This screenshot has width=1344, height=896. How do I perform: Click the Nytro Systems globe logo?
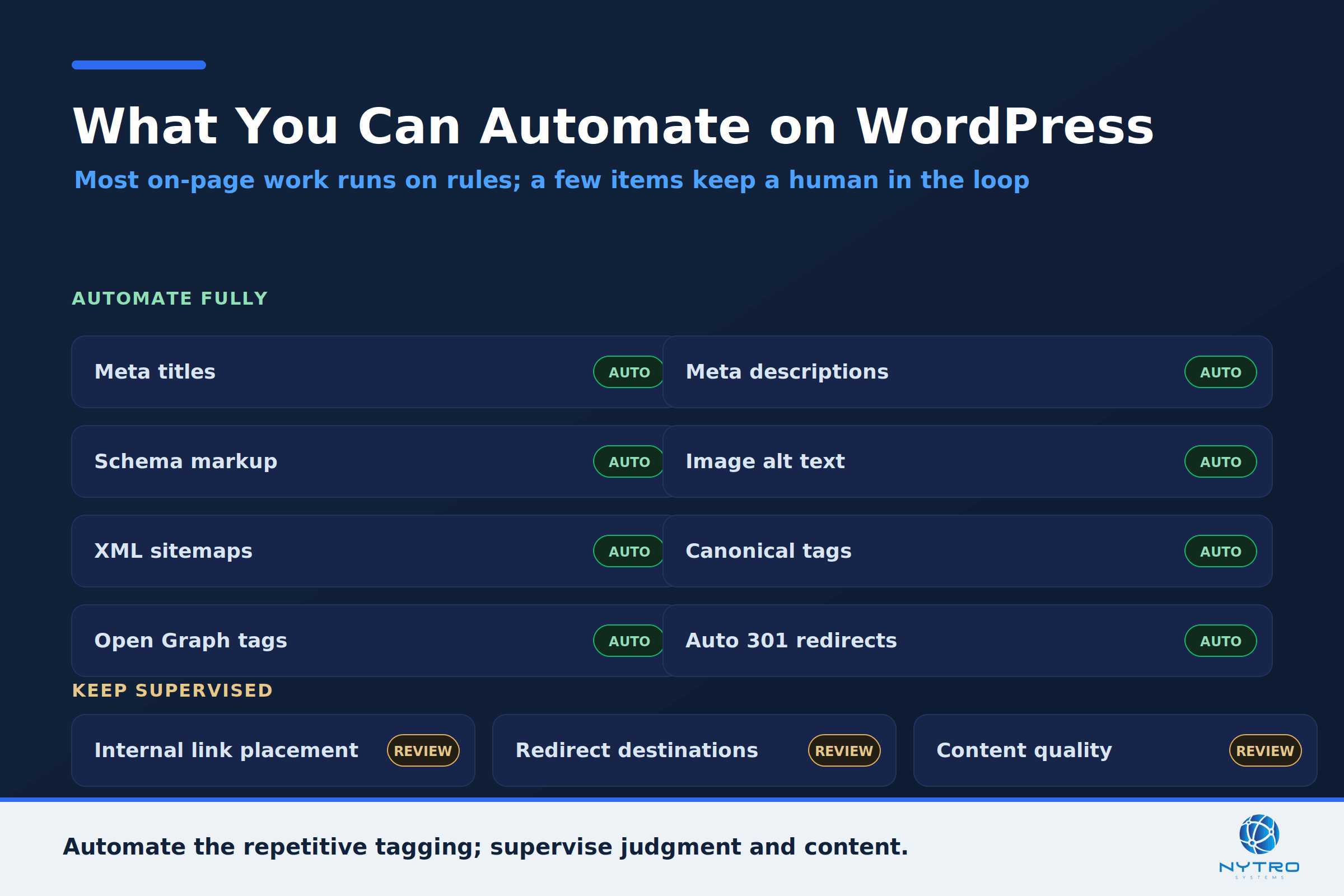1259,834
